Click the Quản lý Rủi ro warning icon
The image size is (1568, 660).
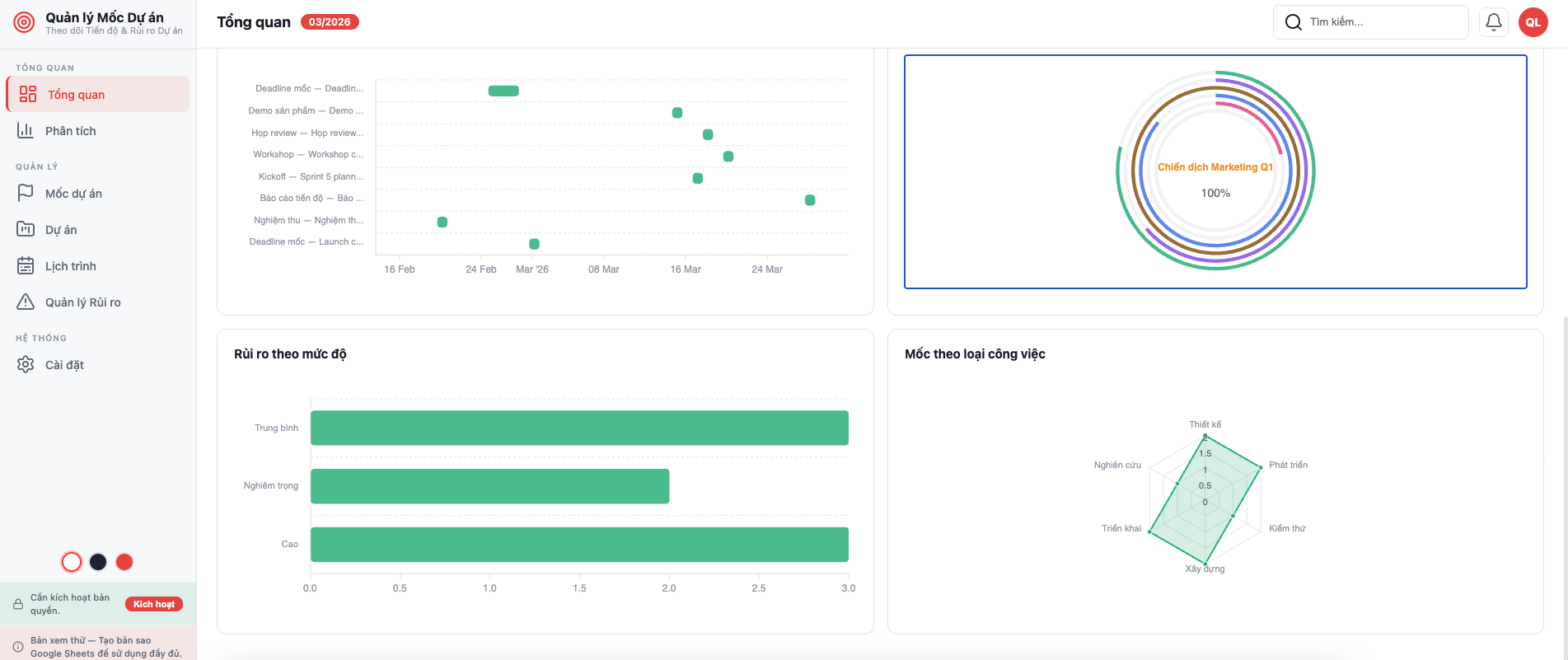click(x=26, y=302)
